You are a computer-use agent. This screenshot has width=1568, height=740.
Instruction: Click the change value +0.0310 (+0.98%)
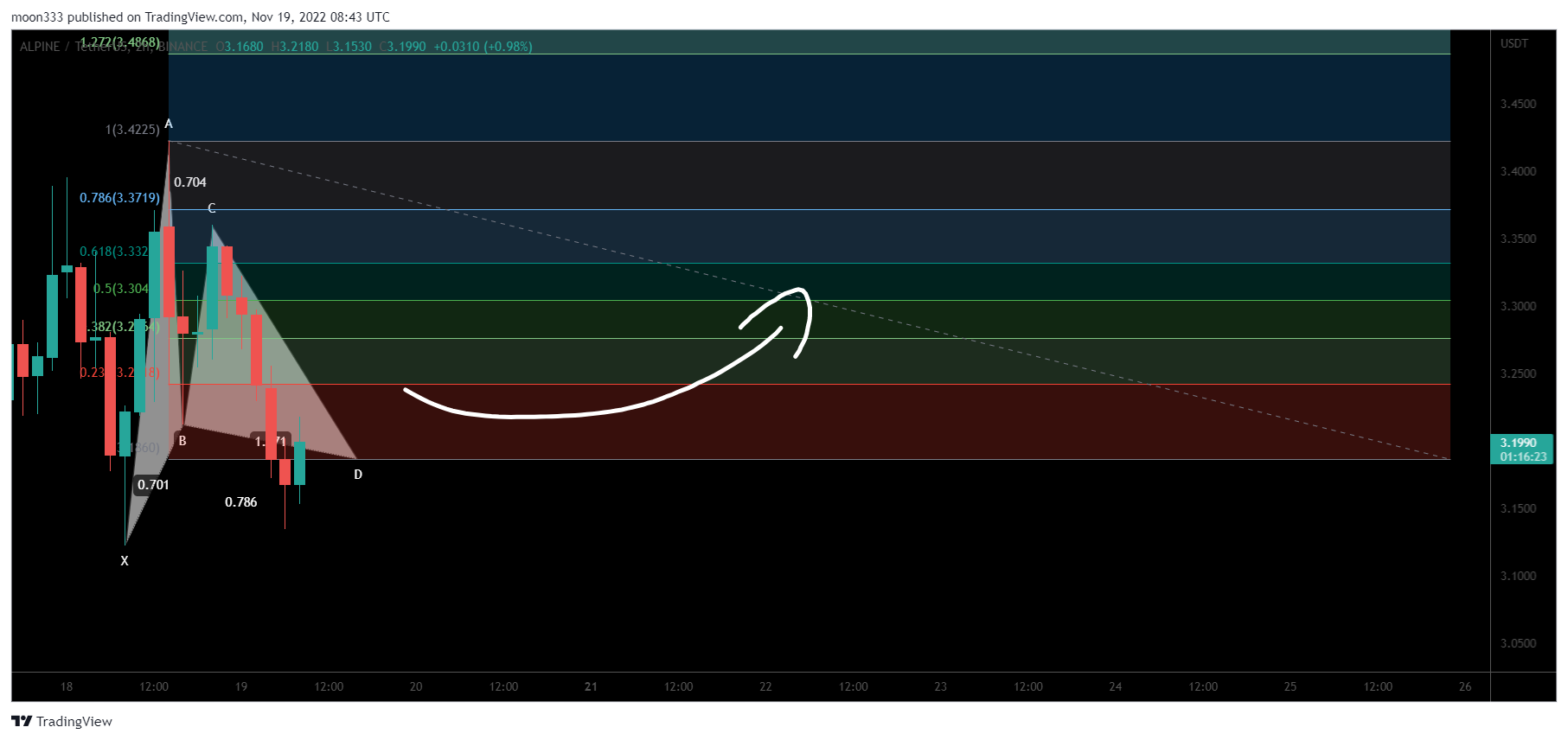(483, 47)
